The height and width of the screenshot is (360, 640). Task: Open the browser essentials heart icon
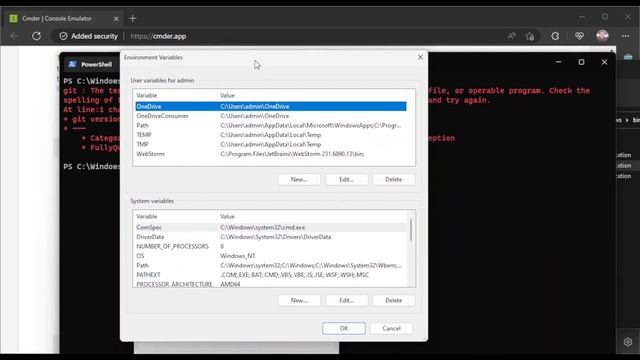pos(579,36)
